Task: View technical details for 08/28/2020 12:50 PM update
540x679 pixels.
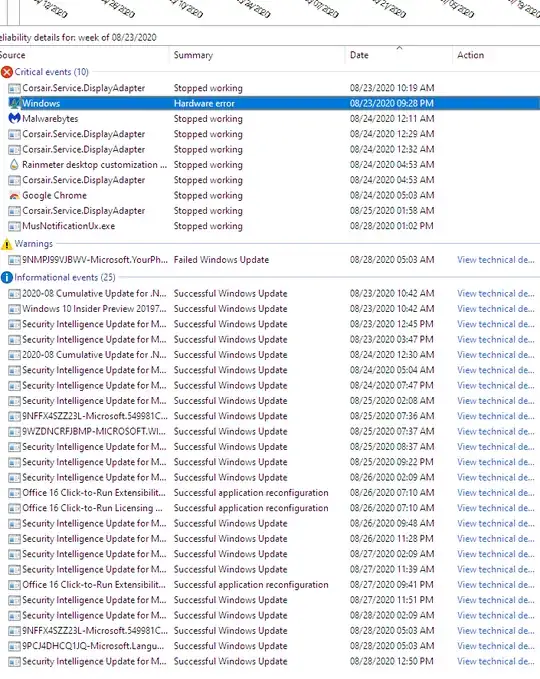Action: pos(495,662)
